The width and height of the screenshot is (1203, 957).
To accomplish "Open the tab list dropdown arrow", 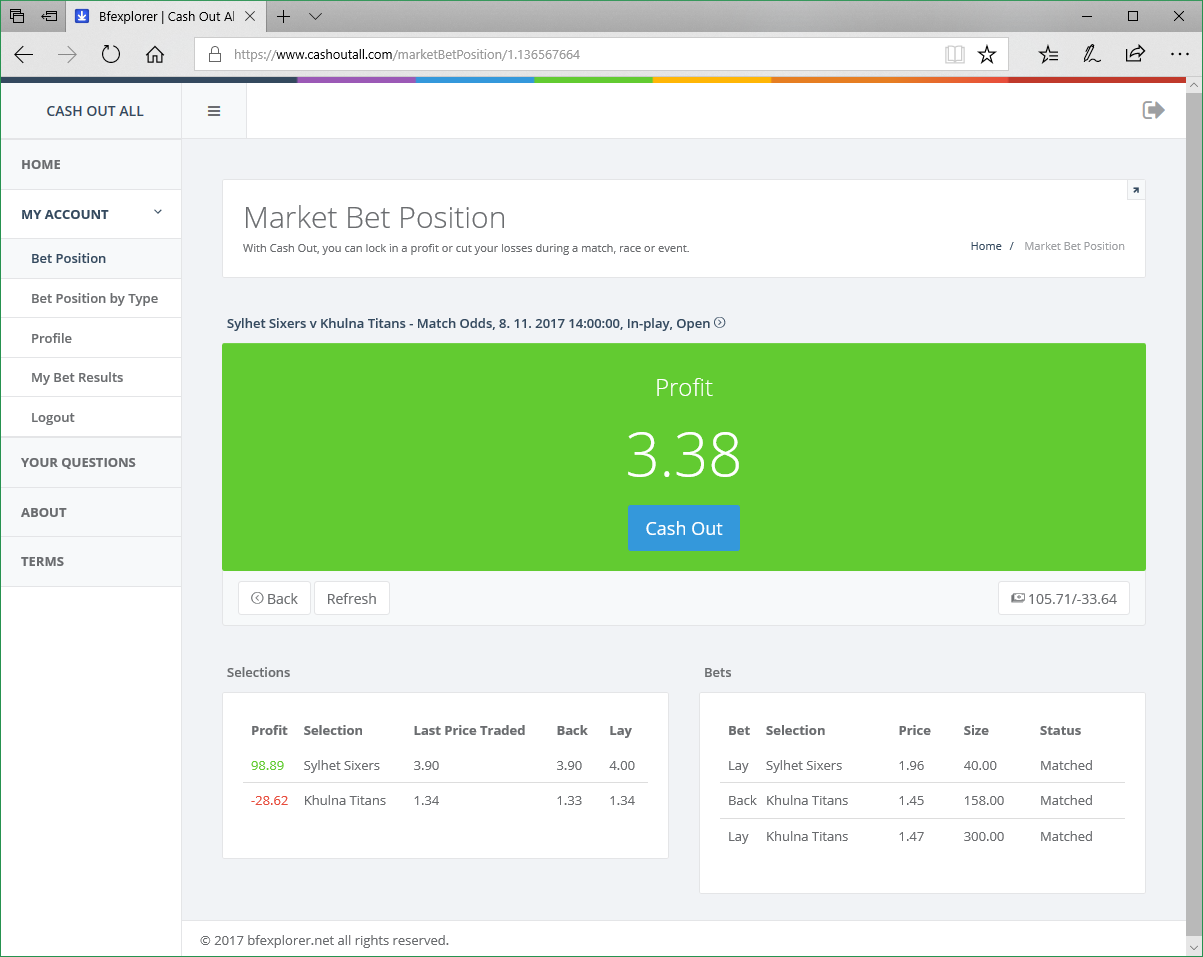I will click(x=315, y=16).
